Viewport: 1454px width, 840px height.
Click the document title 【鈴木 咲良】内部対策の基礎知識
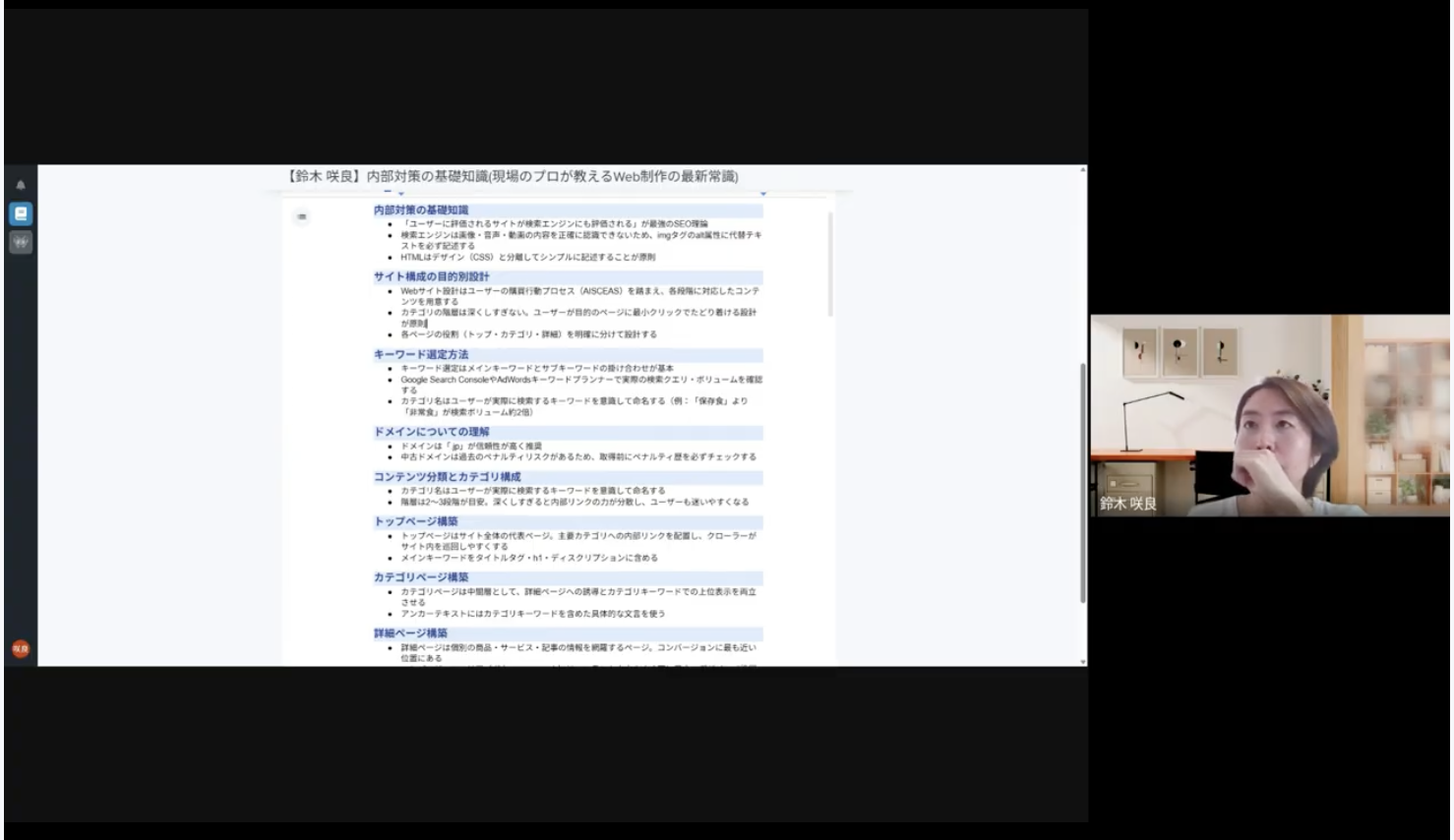point(512,176)
